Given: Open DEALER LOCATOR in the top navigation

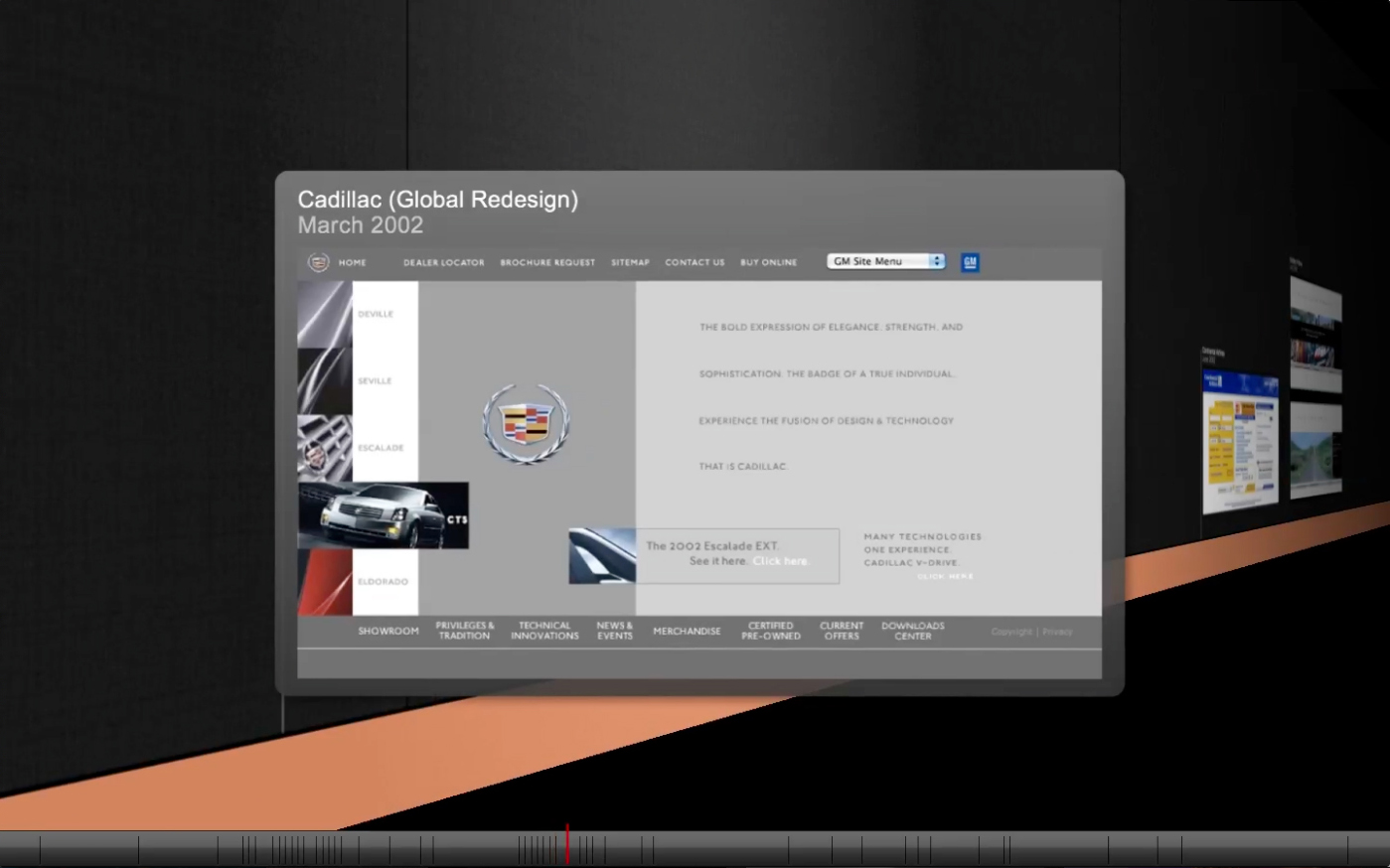Looking at the screenshot, I should (x=444, y=263).
